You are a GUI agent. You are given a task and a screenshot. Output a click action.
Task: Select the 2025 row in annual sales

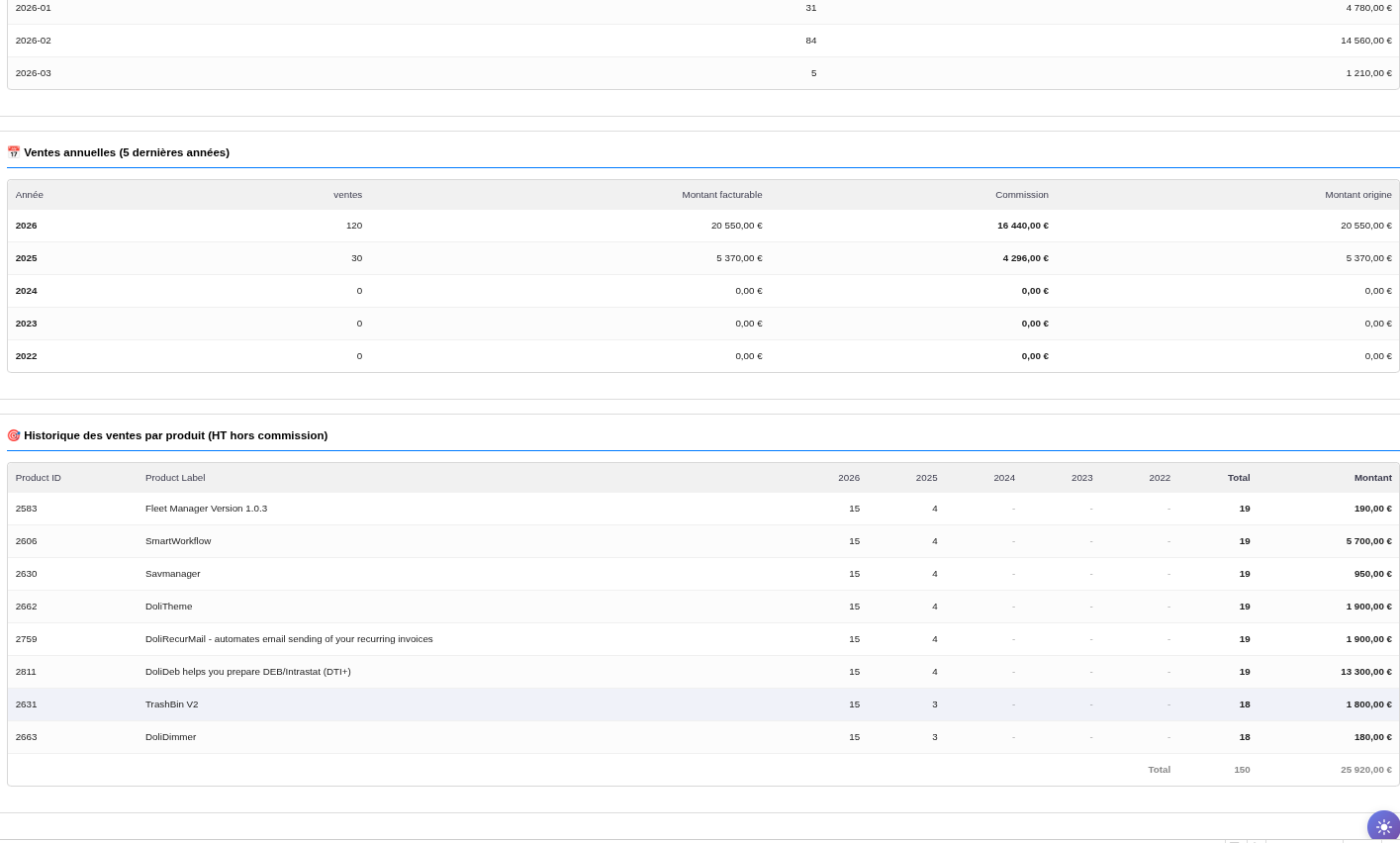(x=27, y=258)
